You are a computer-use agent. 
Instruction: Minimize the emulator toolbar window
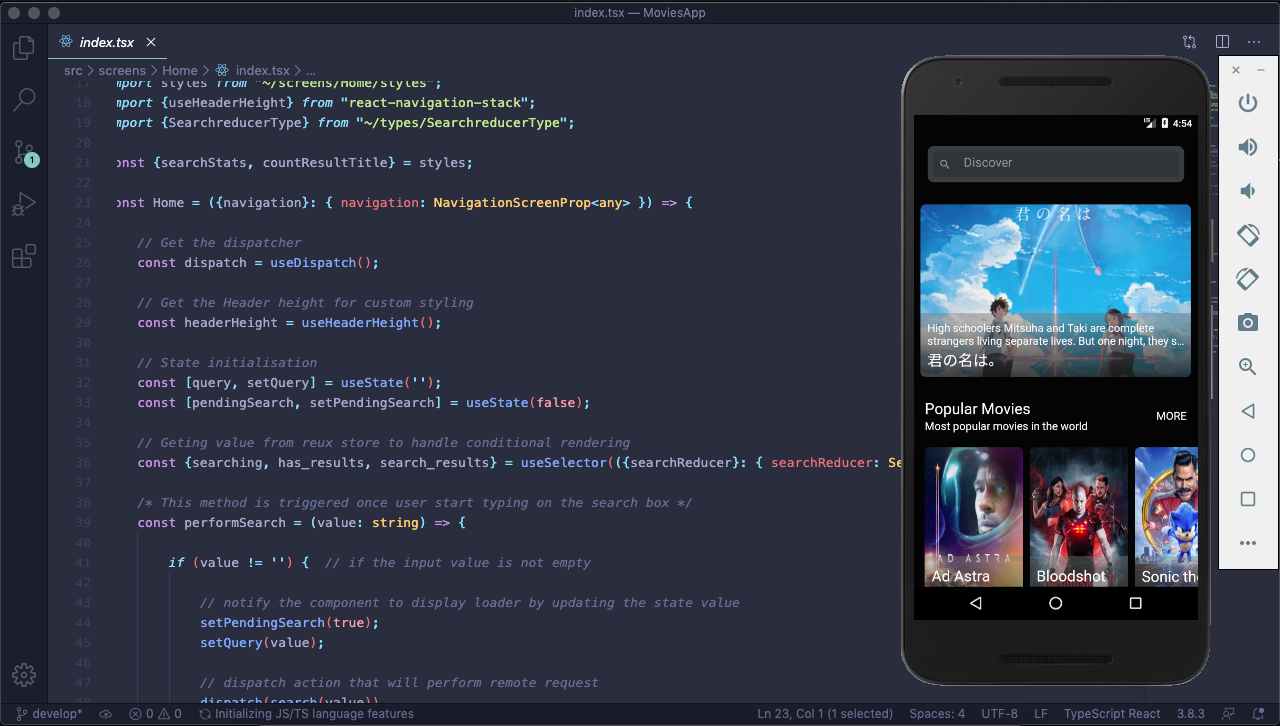(1261, 70)
